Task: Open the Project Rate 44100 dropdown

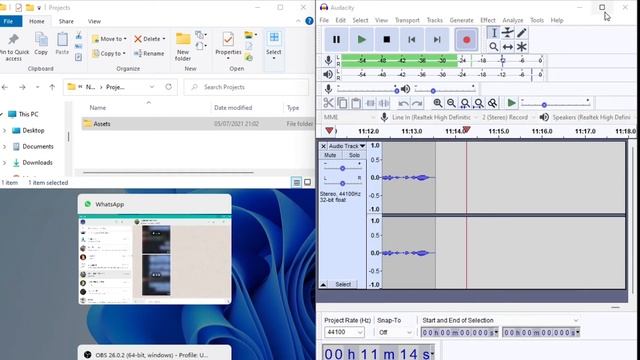Action: click(x=344, y=332)
